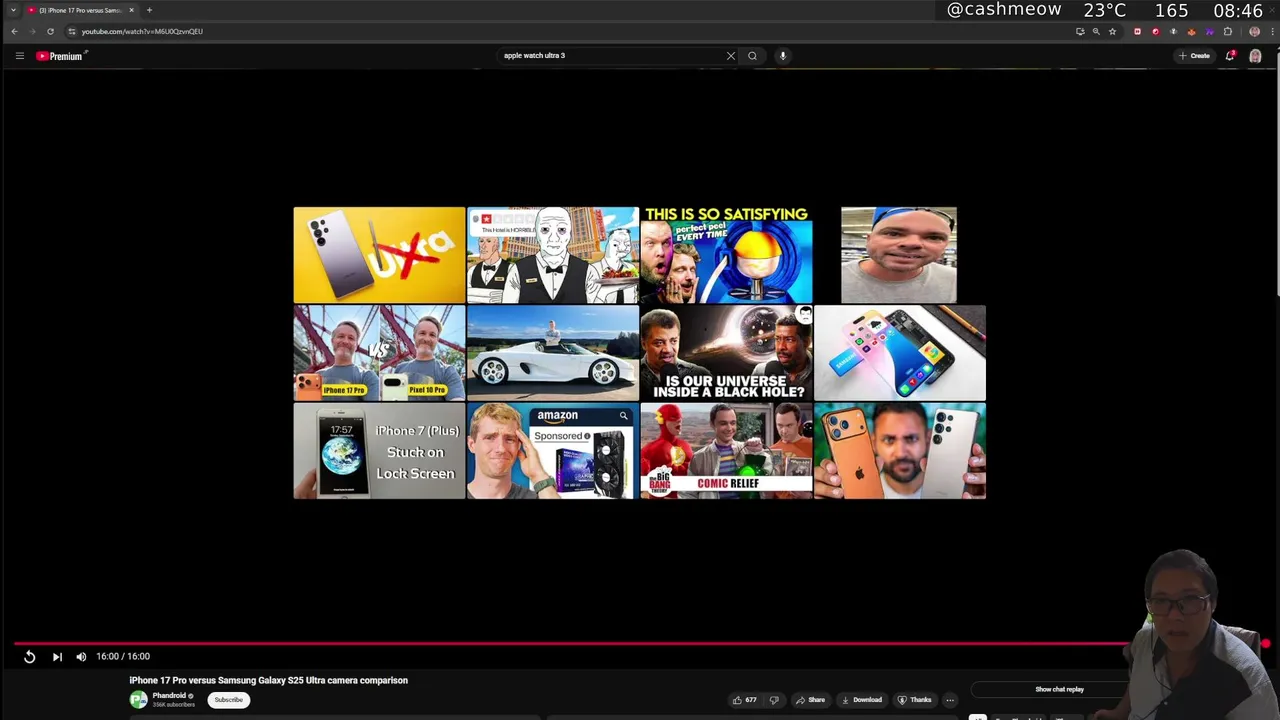
Task: Click the 16:00 / 16:00 time display
Action: pyautogui.click(x=123, y=657)
